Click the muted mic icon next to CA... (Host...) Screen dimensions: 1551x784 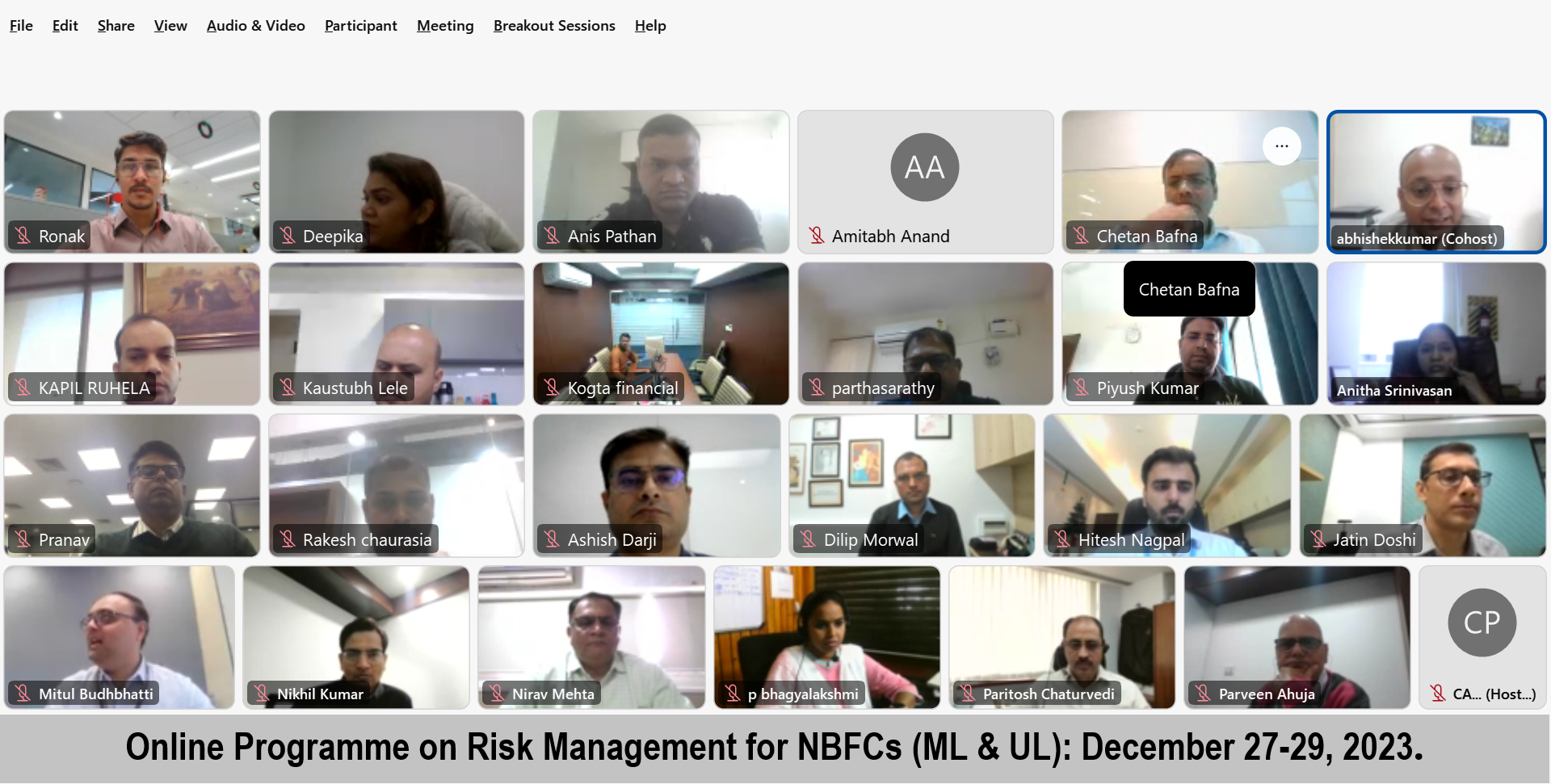tap(1438, 693)
